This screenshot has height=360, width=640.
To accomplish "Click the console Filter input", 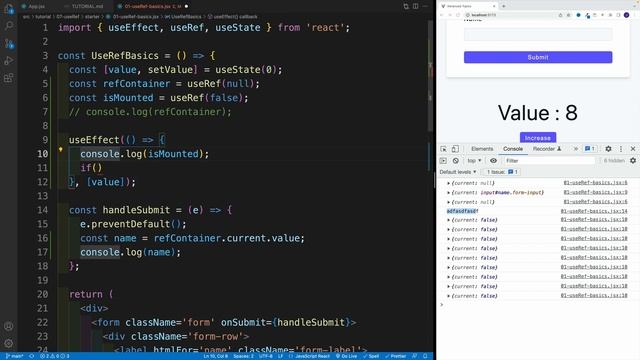I will [x=549, y=161].
